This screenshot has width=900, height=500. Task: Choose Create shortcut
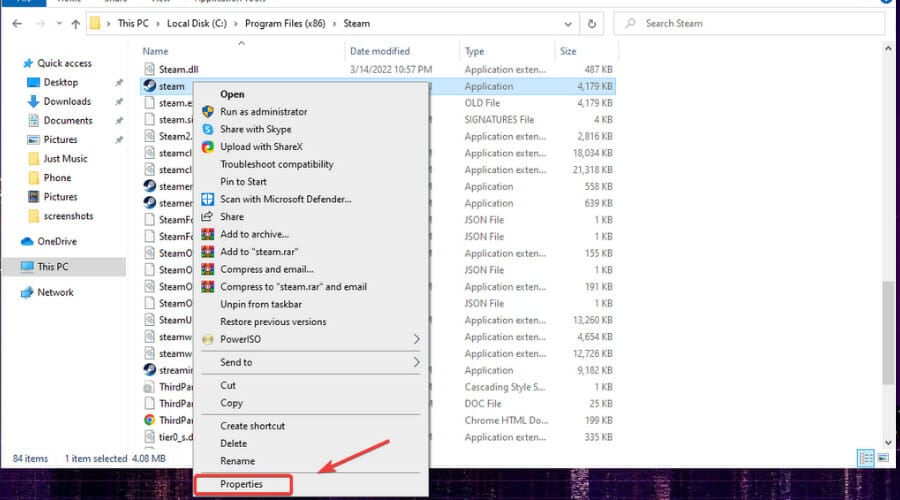[253, 426]
